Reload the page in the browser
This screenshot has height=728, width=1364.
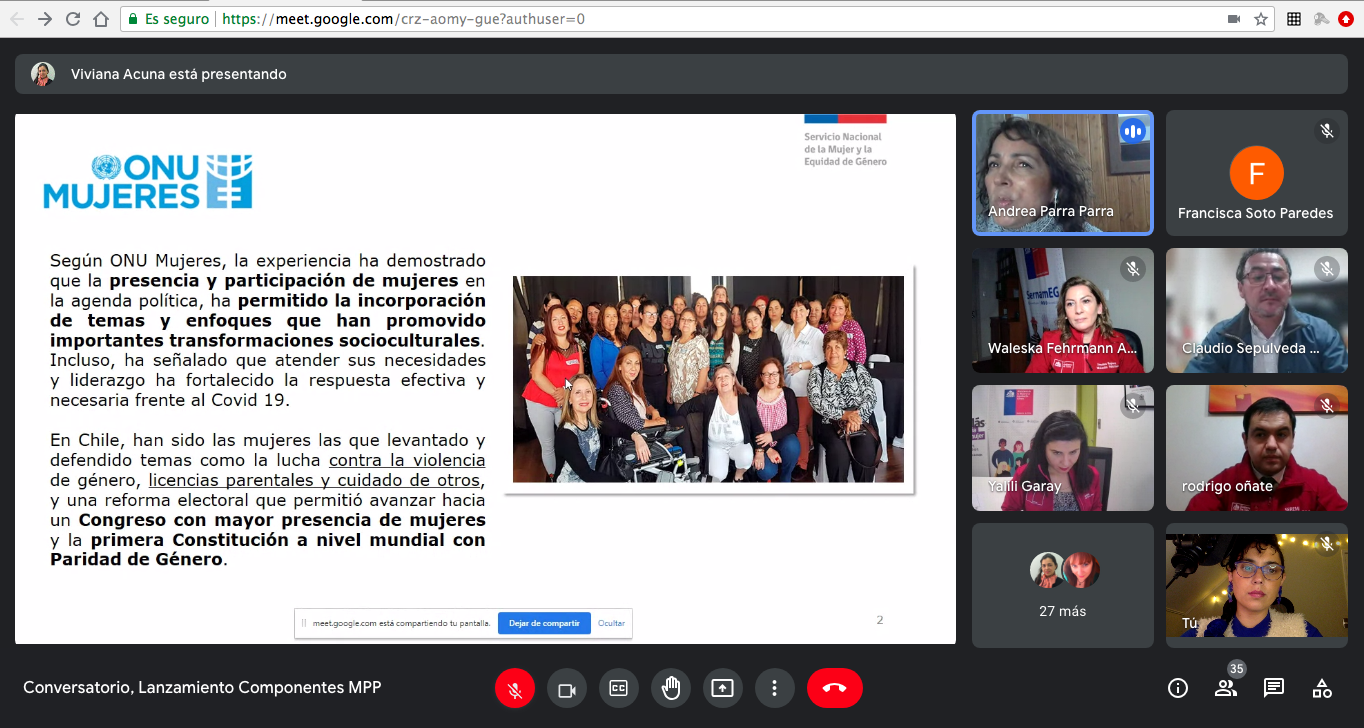73,19
